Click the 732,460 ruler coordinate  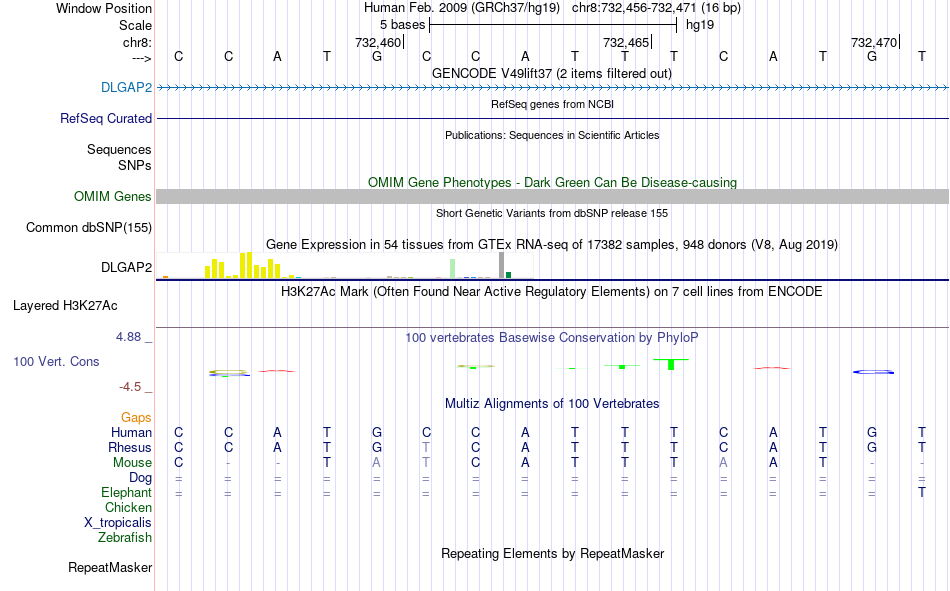coord(378,42)
